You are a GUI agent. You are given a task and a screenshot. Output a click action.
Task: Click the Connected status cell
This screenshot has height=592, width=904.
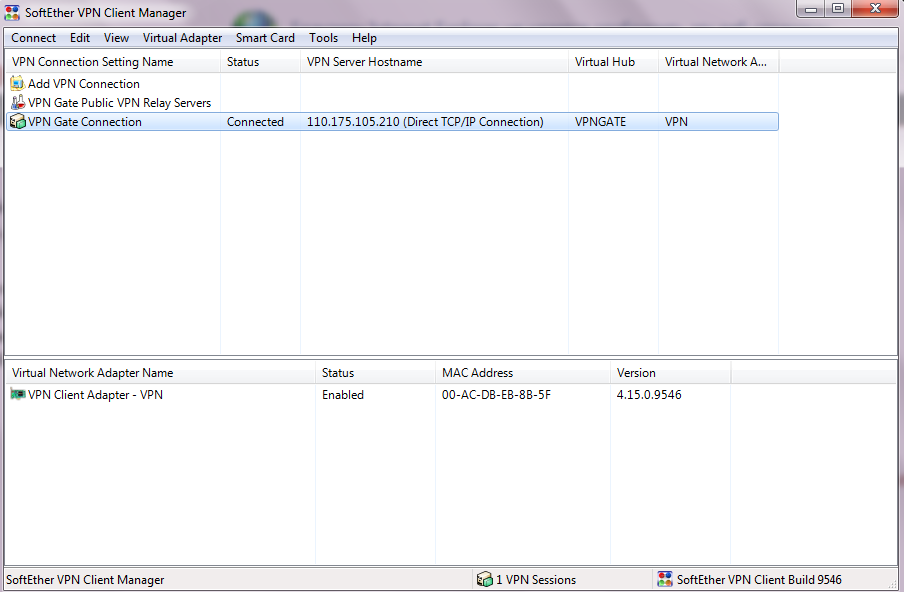click(255, 122)
